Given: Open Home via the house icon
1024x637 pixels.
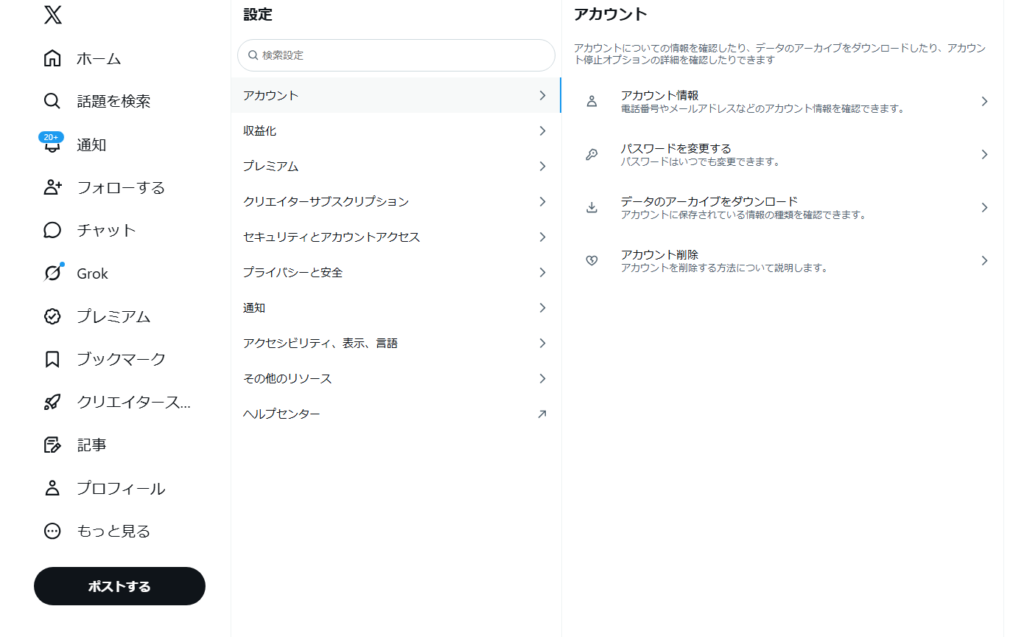Looking at the screenshot, I should click(x=53, y=59).
